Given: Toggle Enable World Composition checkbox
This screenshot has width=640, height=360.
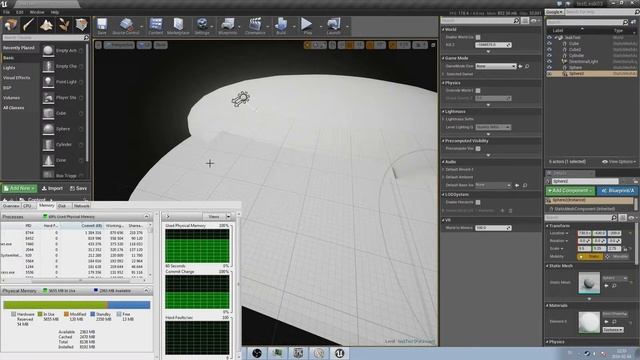Looking at the screenshot, I should coord(478,37).
